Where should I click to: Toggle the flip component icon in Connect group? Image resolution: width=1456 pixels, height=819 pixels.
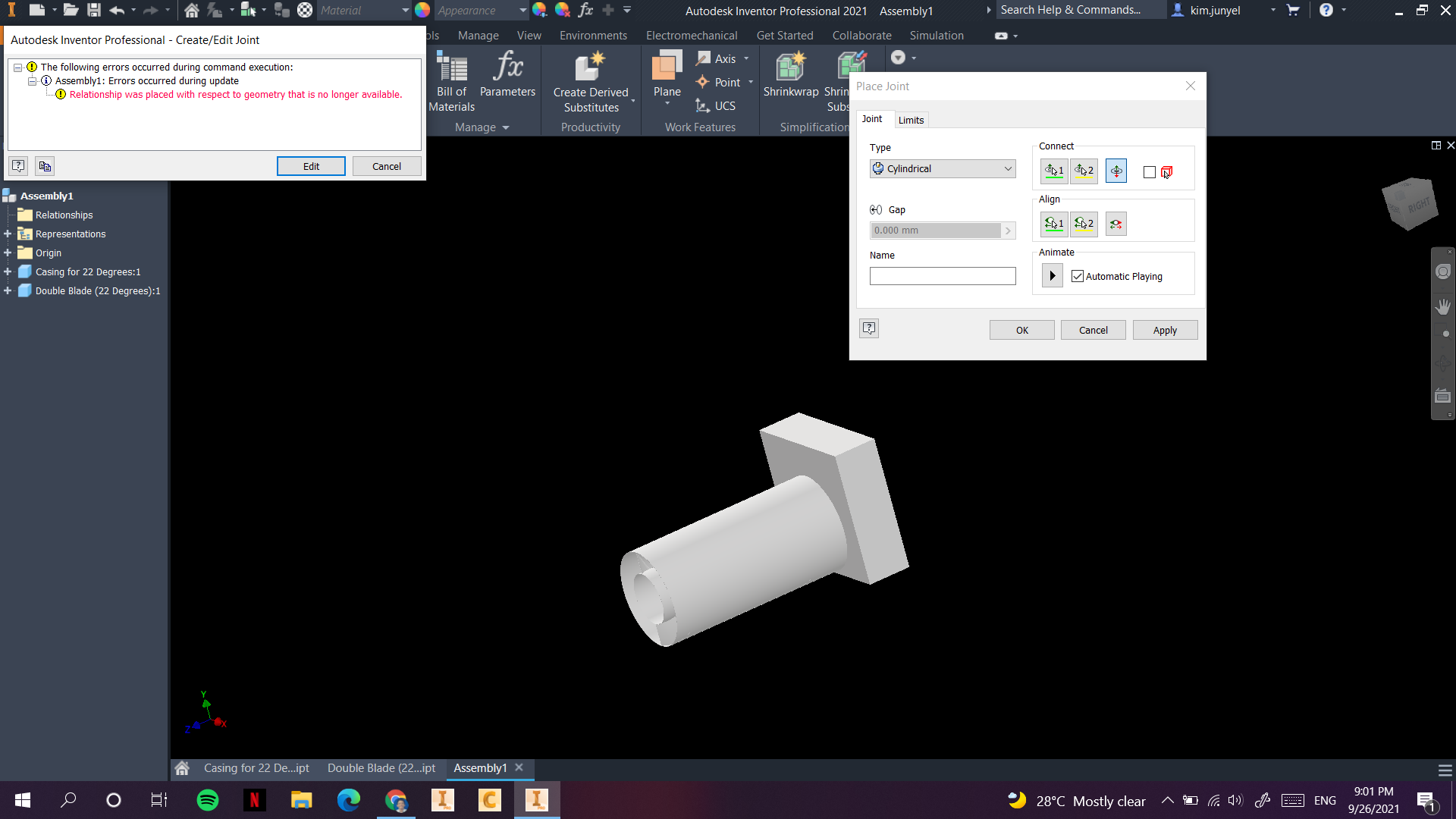click(1116, 171)
